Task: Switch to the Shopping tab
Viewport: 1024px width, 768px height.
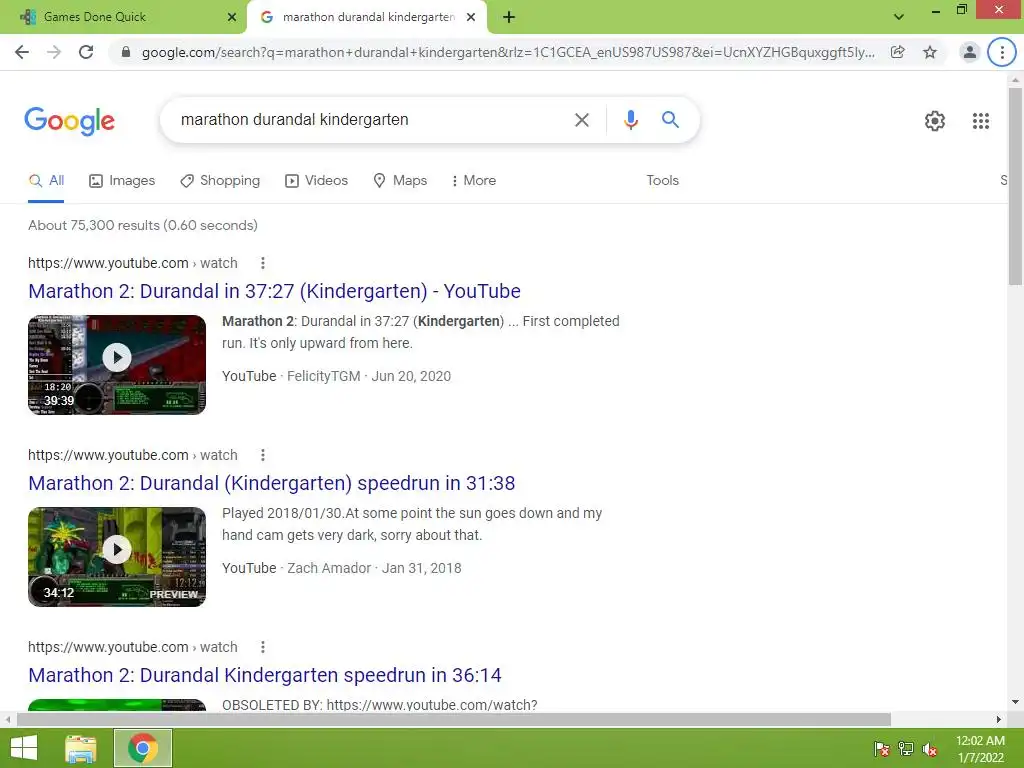Action: point(220,181)
